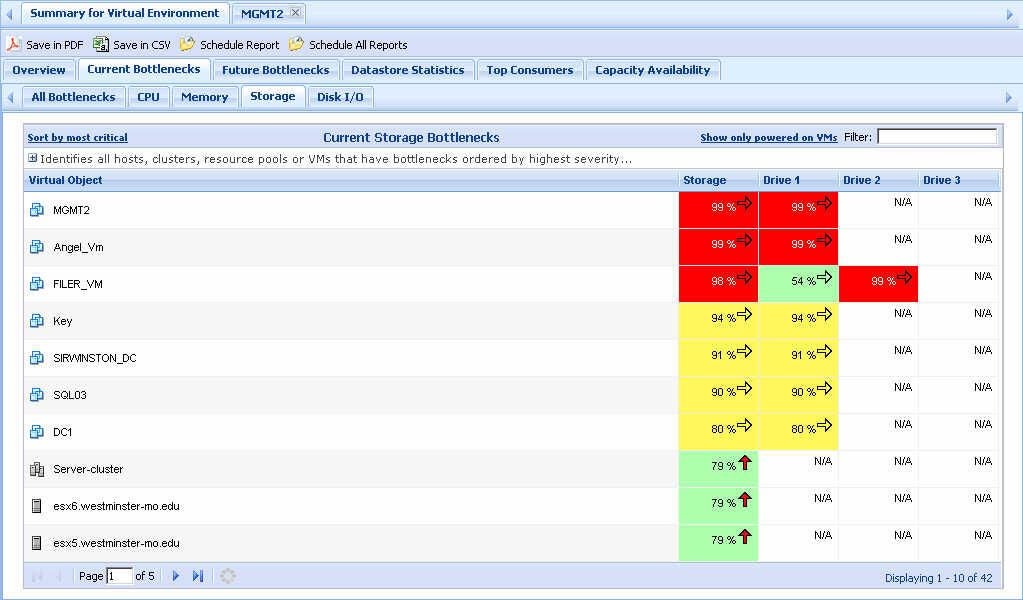Screen dimensions: 1023x600
Task: Open the Datastore Statistics tab
Action: point(408,70)
